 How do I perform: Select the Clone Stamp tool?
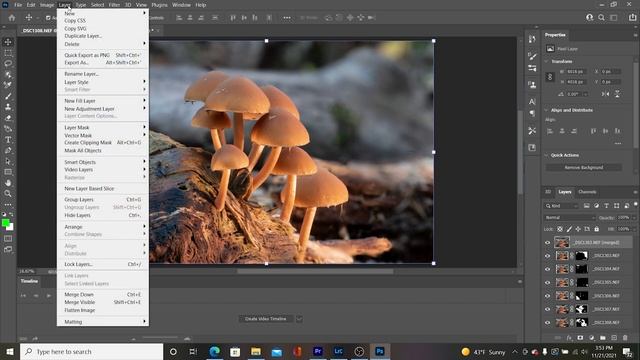pyautogui.click(x=8, y=107)
